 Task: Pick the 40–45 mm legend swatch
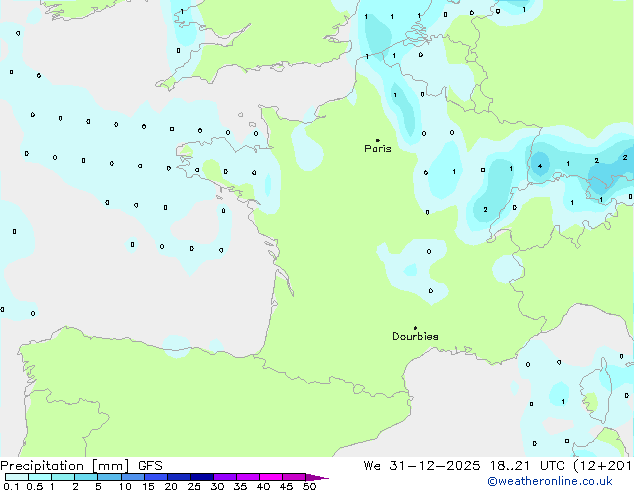point(271,477)
